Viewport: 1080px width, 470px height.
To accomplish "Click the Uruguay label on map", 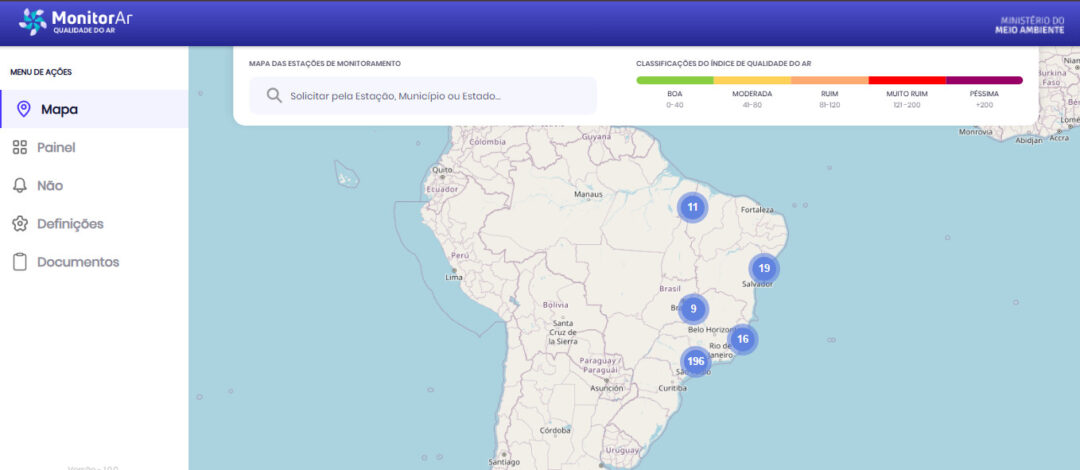I will (x=622, y=450).
